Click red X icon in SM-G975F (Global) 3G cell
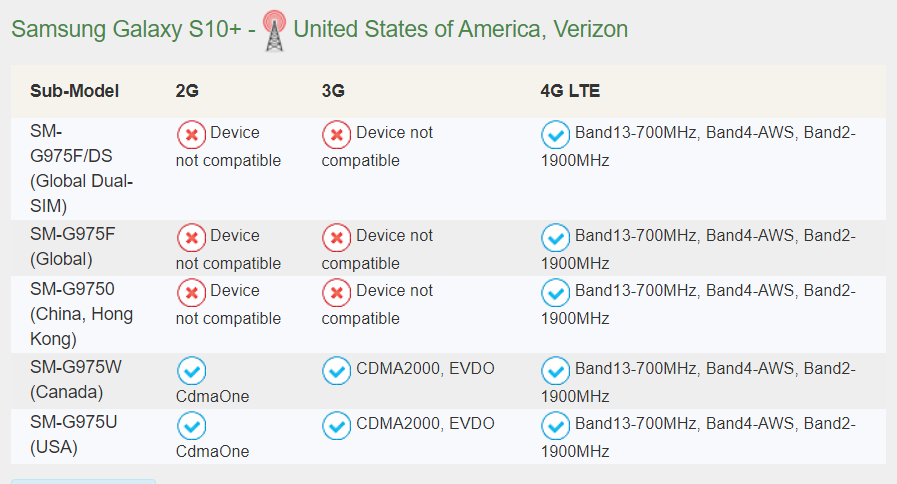Screen dimensions: 897x484 point(337,238)
